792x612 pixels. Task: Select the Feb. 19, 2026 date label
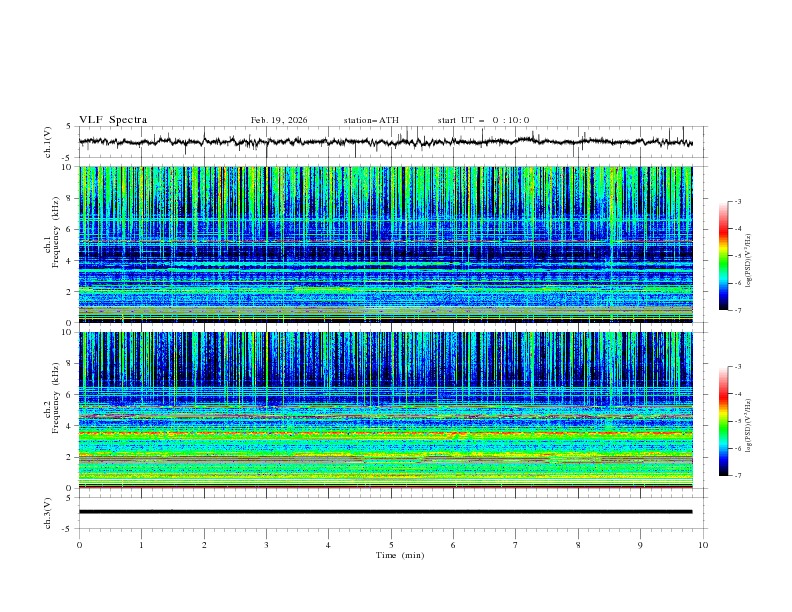pyautogui.click(x=279, y=120)
